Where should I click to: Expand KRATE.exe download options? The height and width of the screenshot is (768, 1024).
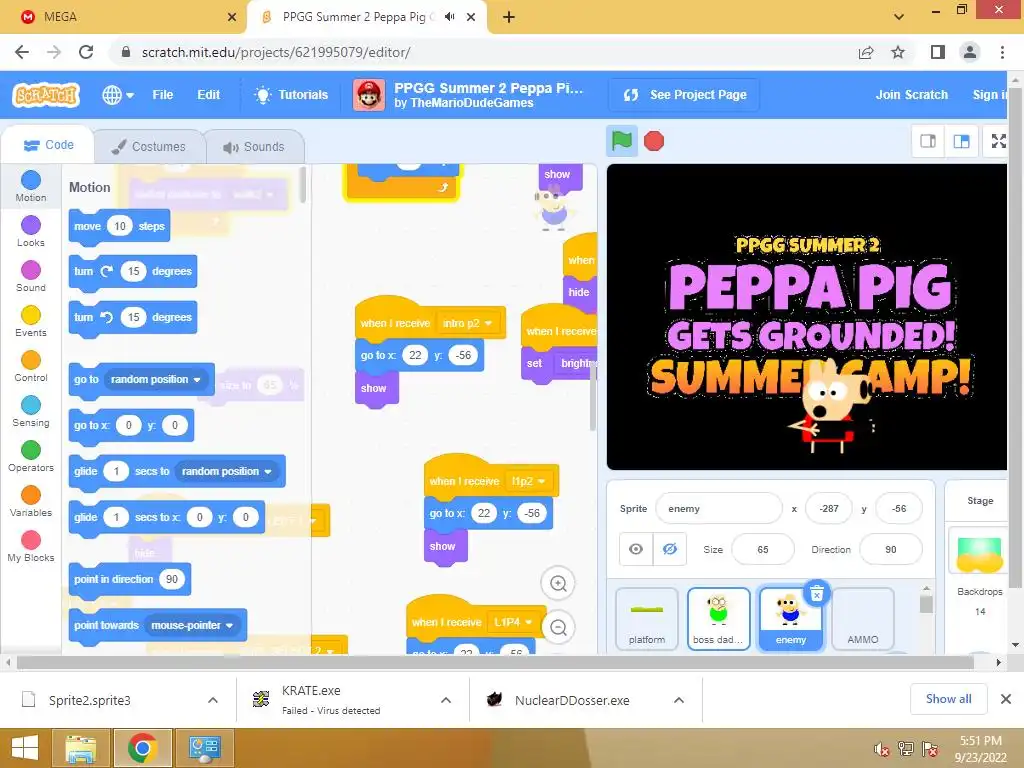pyautogui.click(x=446, y=700)
